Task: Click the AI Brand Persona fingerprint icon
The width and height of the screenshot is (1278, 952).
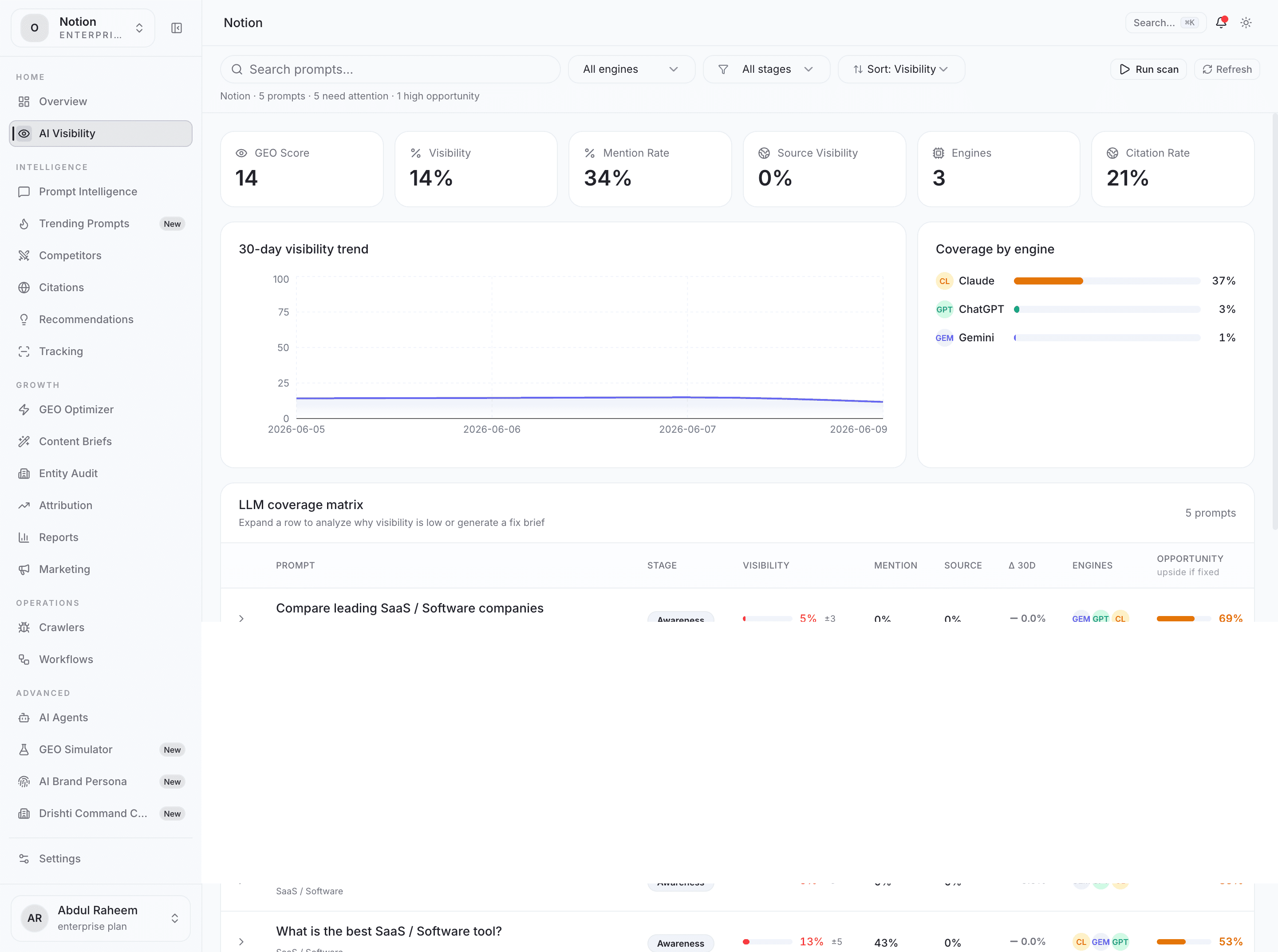Action: click(x=24, y=782)
